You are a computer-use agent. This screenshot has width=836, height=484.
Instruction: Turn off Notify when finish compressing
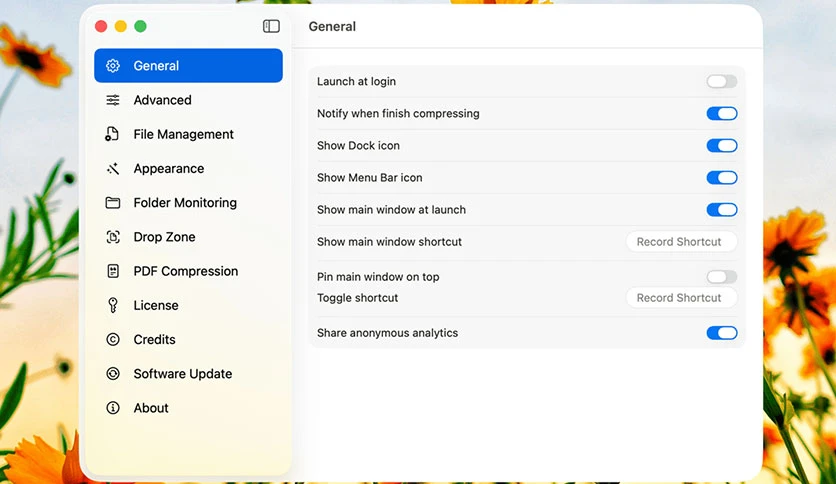[721, 114]
